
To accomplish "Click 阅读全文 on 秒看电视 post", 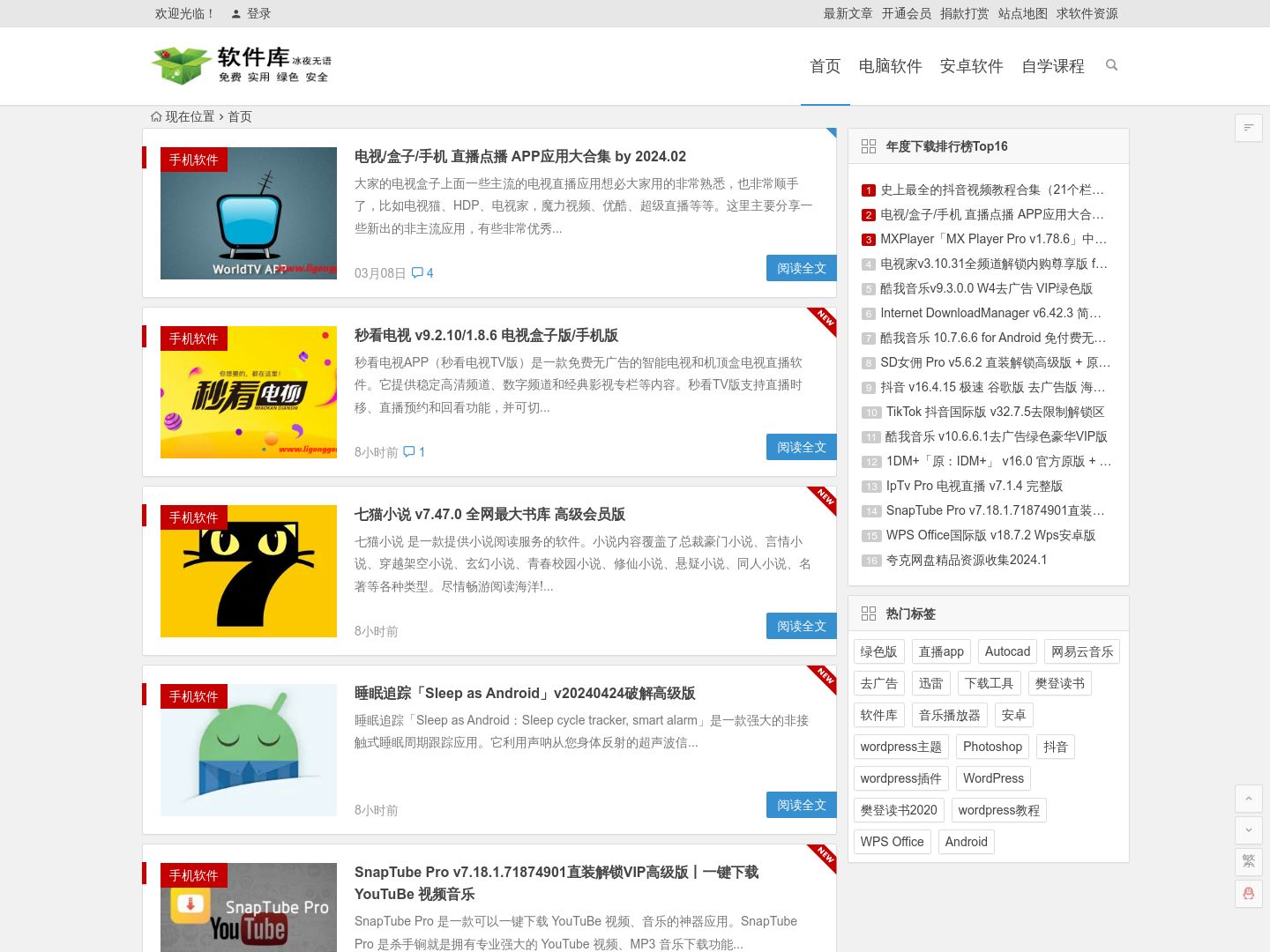I will tap(802, 447).
